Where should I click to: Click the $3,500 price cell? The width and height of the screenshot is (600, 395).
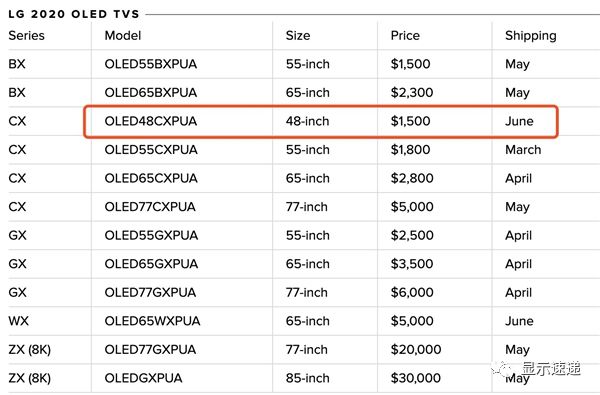(412, 264)
